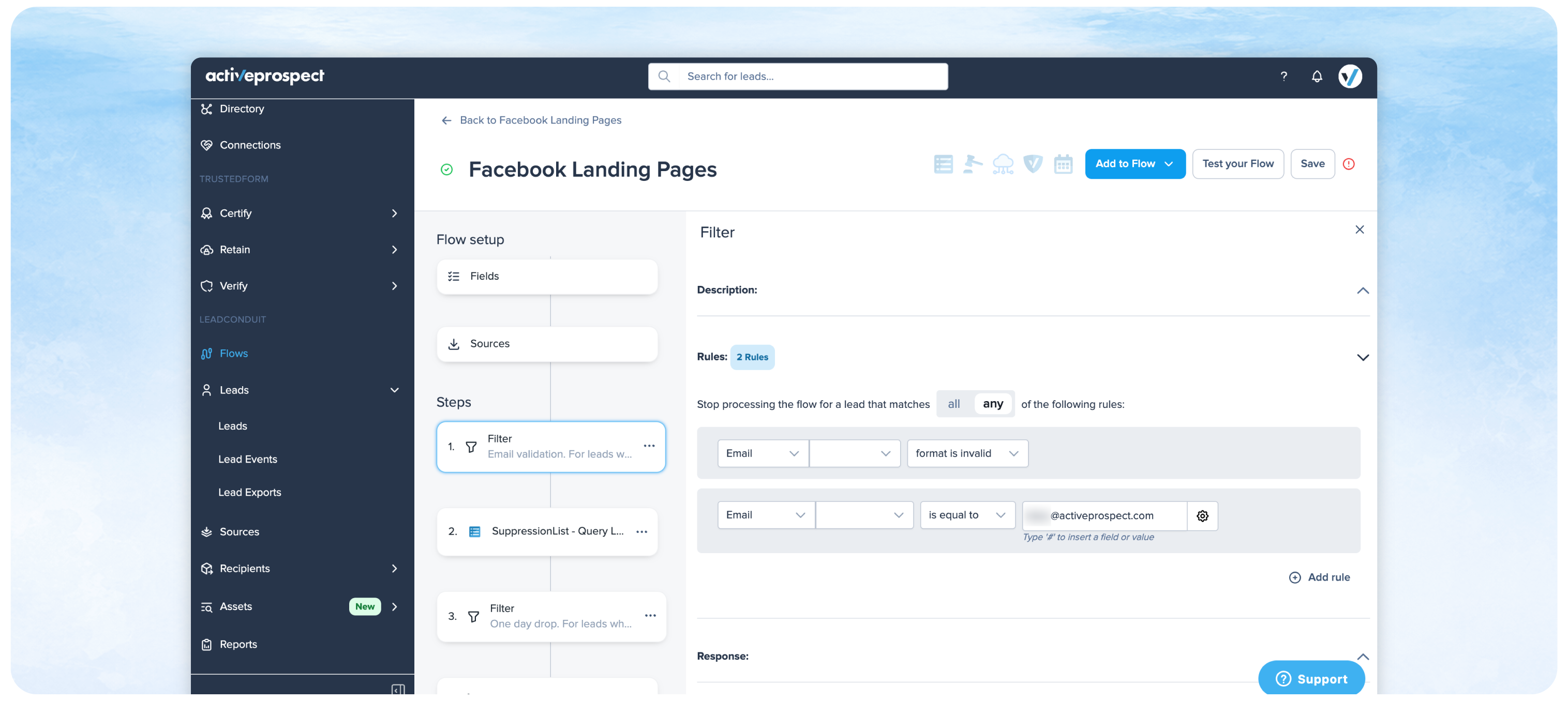Screen dimensions: 1568x701
Task: Expand the Verify menu
Action: [394, 285]
